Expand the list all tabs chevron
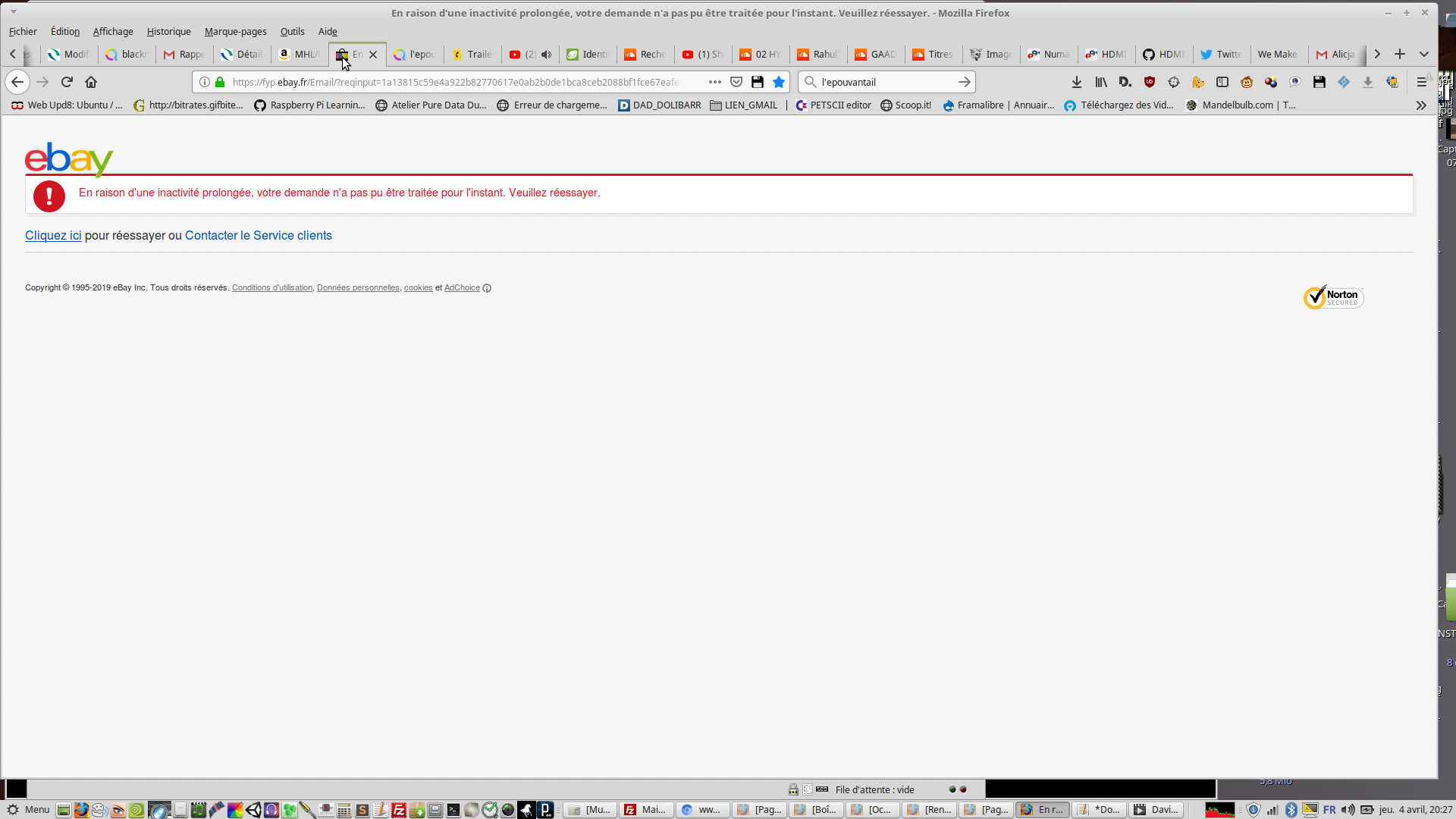This screenshot has width=1456, height=819. pos(1423,55)
